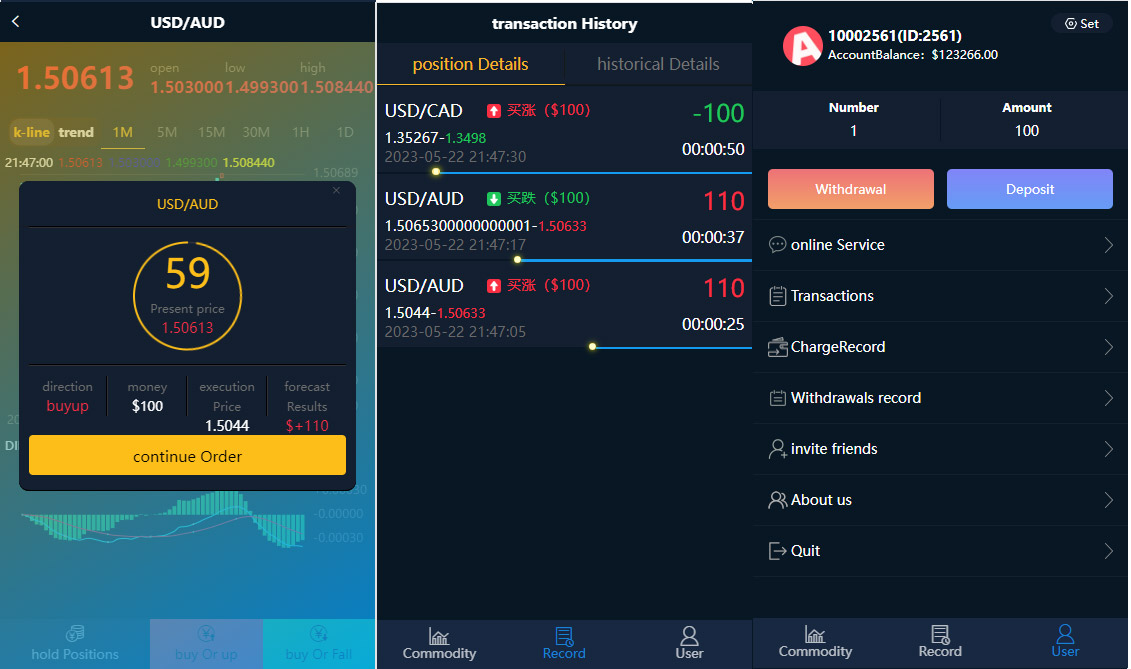The image size is (1131, 669).
Task: Click the Withdrawals record icon
Action: (778, 398)
